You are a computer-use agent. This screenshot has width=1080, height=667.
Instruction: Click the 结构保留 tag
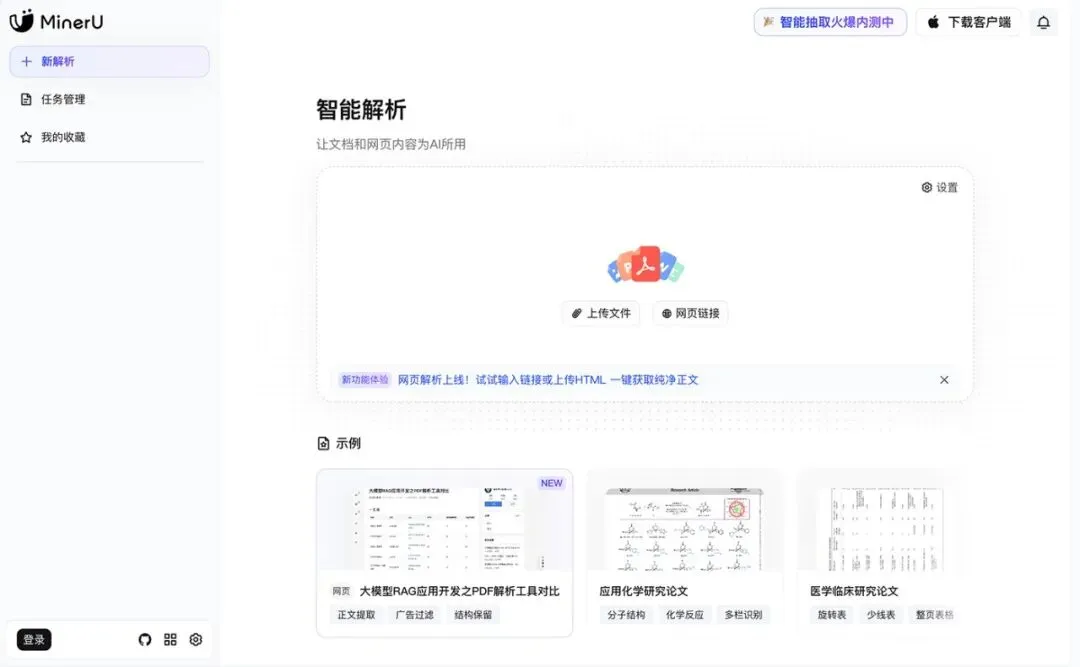[x=473, y=615]
